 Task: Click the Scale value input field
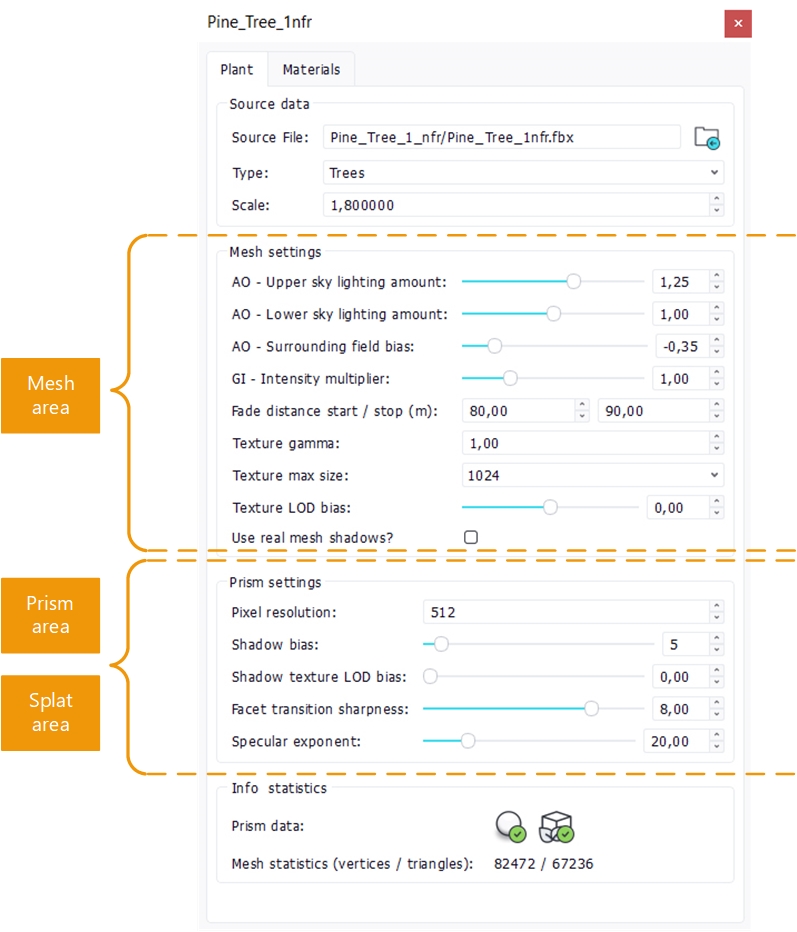click(514, 205)
